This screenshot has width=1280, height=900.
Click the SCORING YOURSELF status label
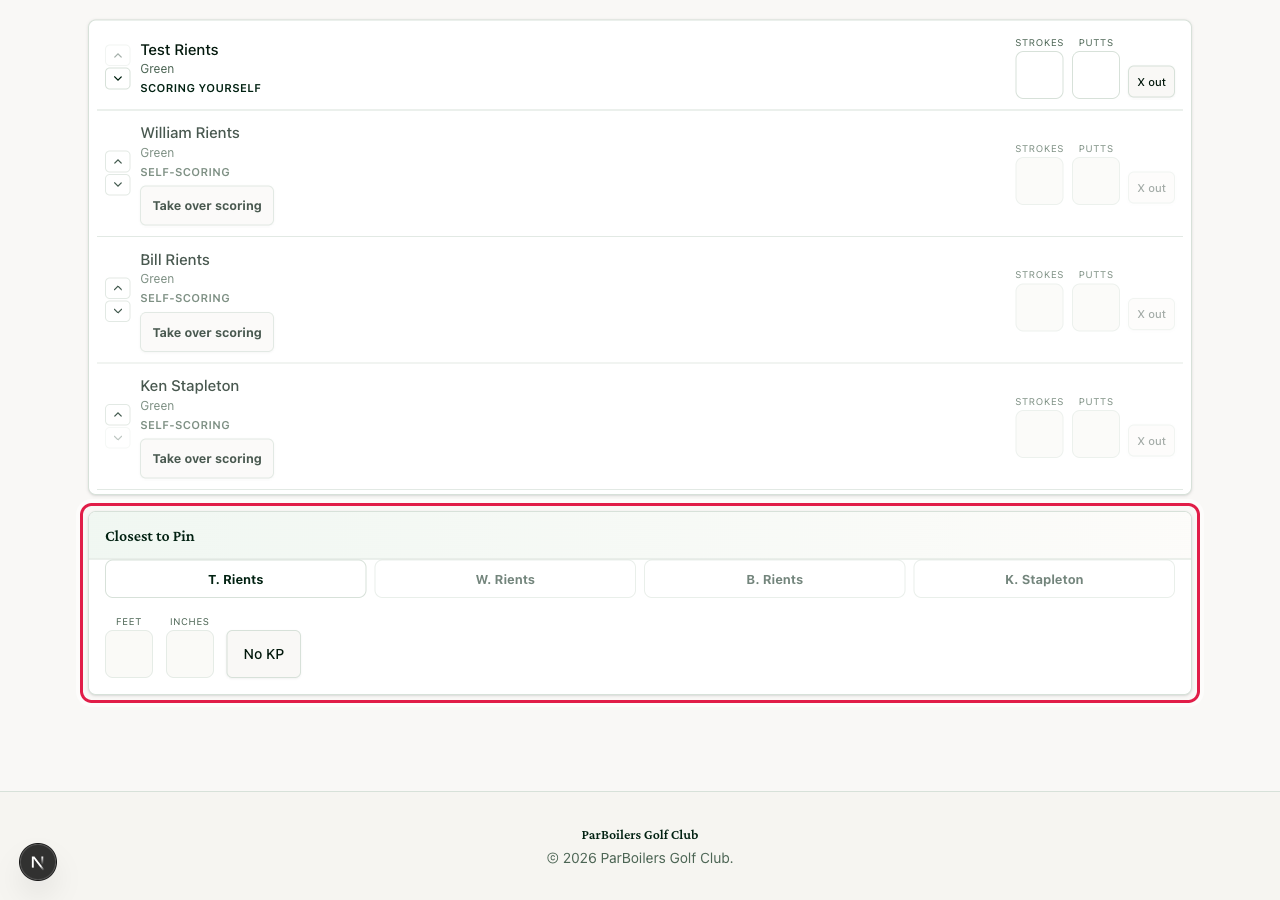(201, 88)
